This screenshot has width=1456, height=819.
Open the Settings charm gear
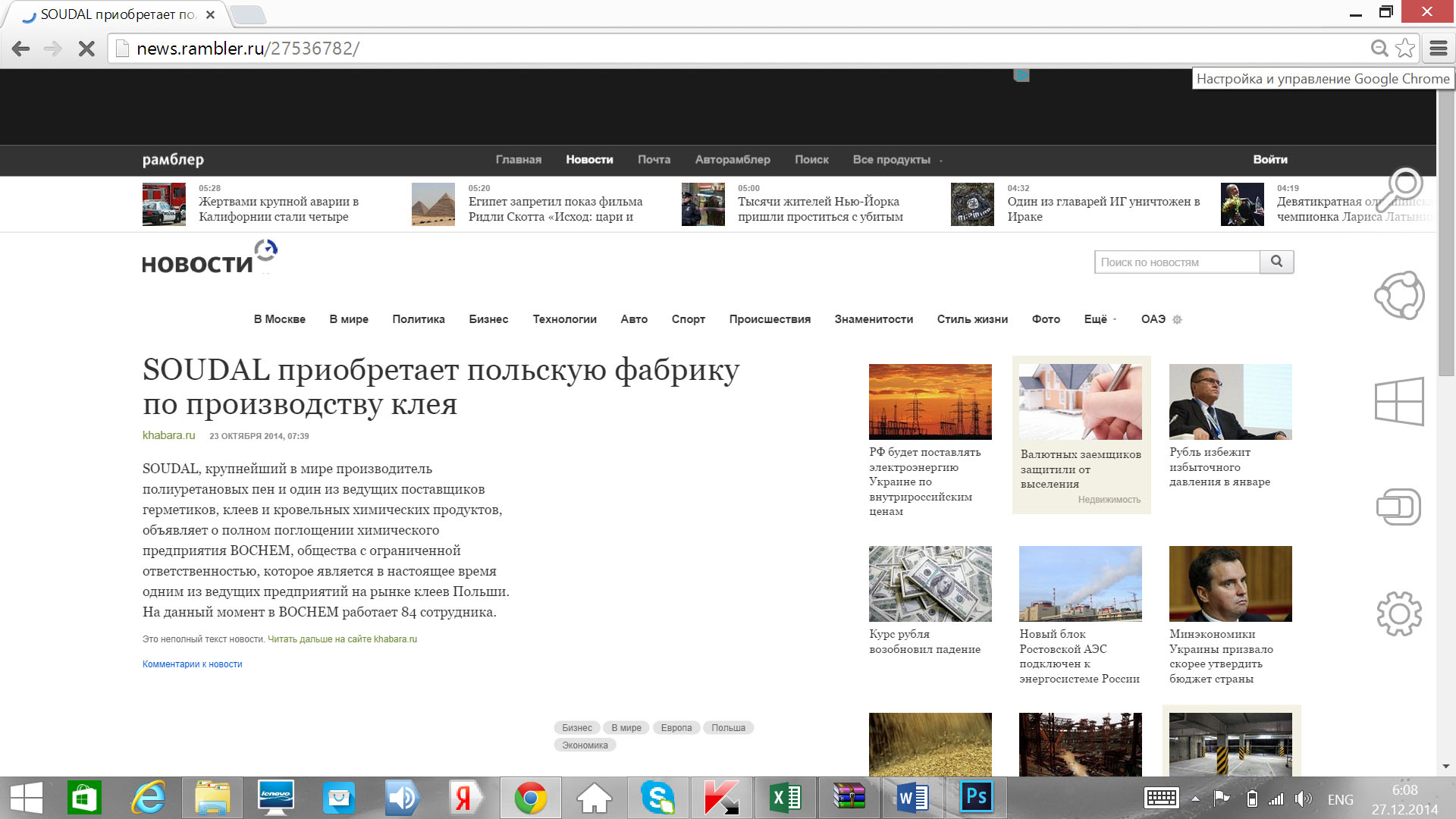coord(1399,613)
